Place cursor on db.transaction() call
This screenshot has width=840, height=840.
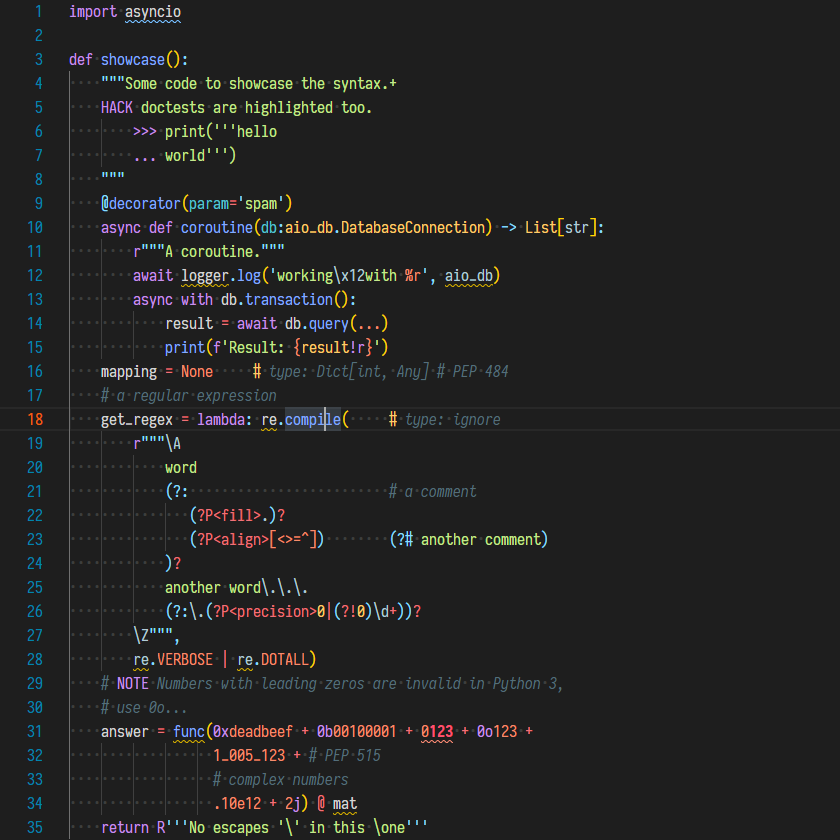pyautogui.click(x=288, y=299)
